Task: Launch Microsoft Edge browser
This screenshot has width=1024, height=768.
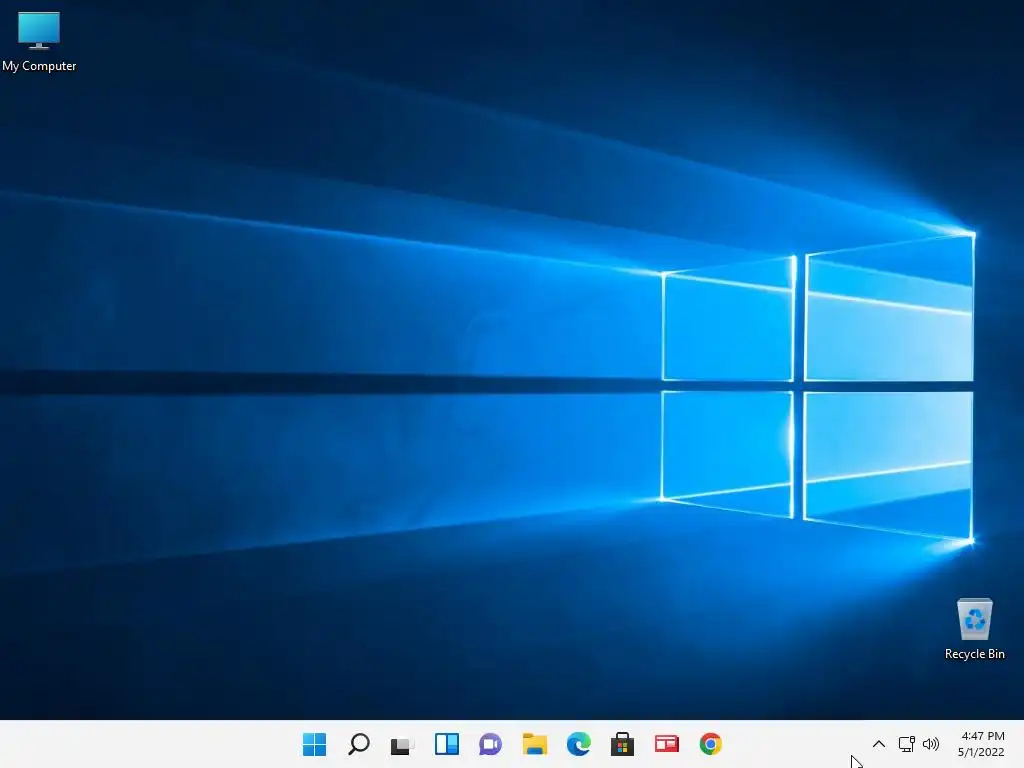Action: (579, 744)
